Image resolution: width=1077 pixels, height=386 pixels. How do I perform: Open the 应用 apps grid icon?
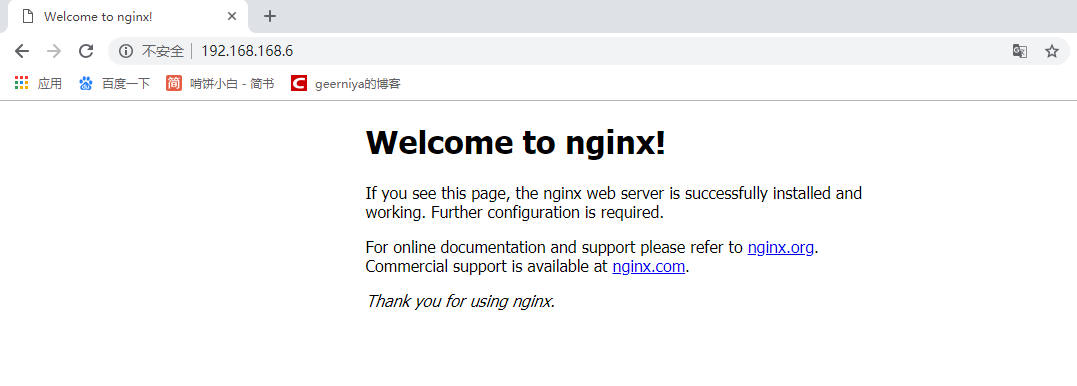[21, 84]
